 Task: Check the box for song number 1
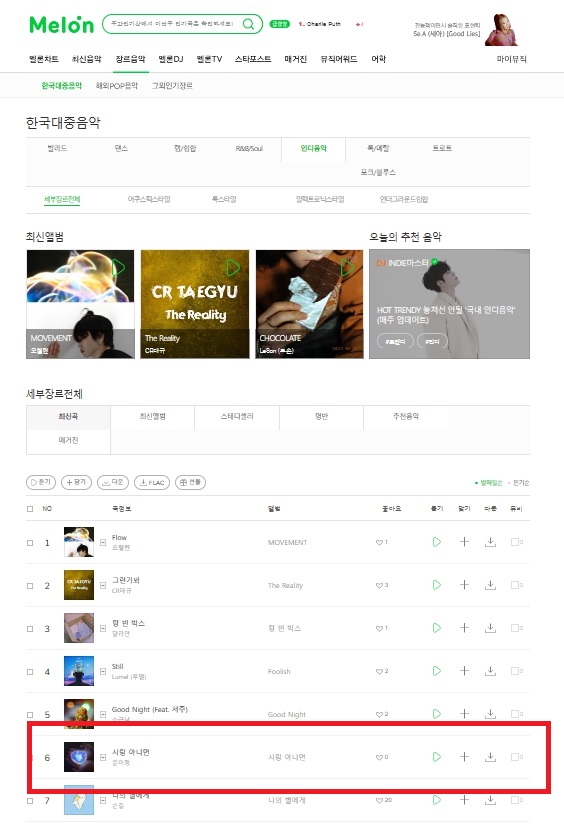click(30, 542)
